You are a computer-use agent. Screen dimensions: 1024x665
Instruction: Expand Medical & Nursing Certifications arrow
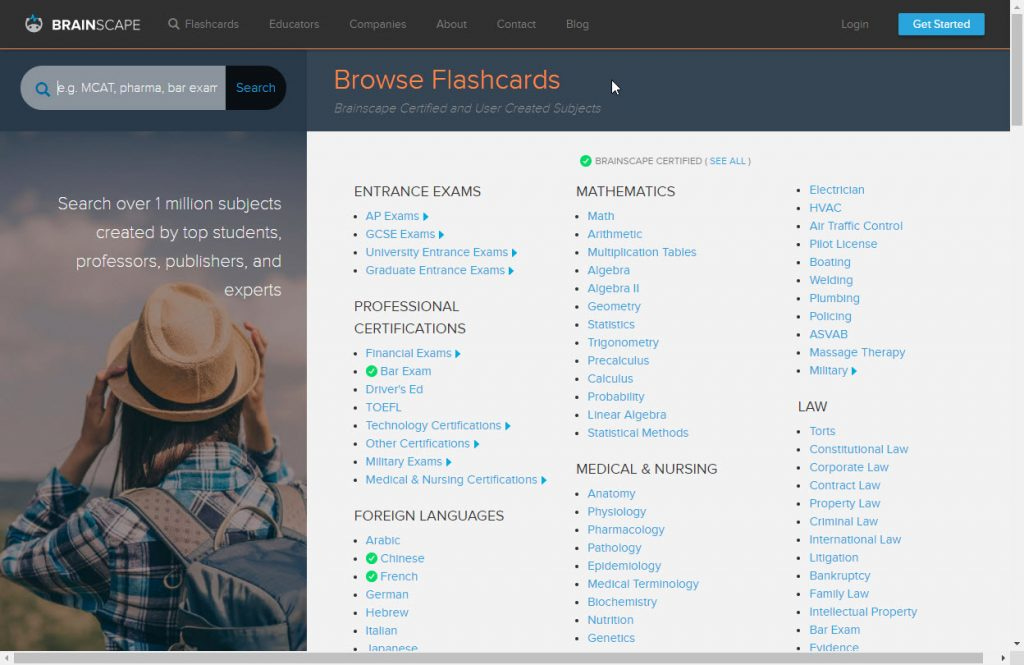[x=543, y=480]
